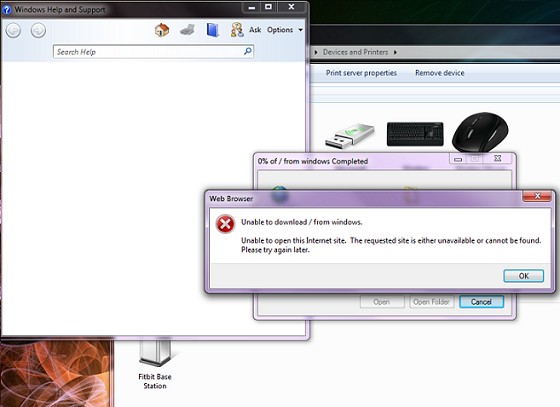Click the Forward arrow in Help window
Screen dimensions: 560x407
pos(38,30)
